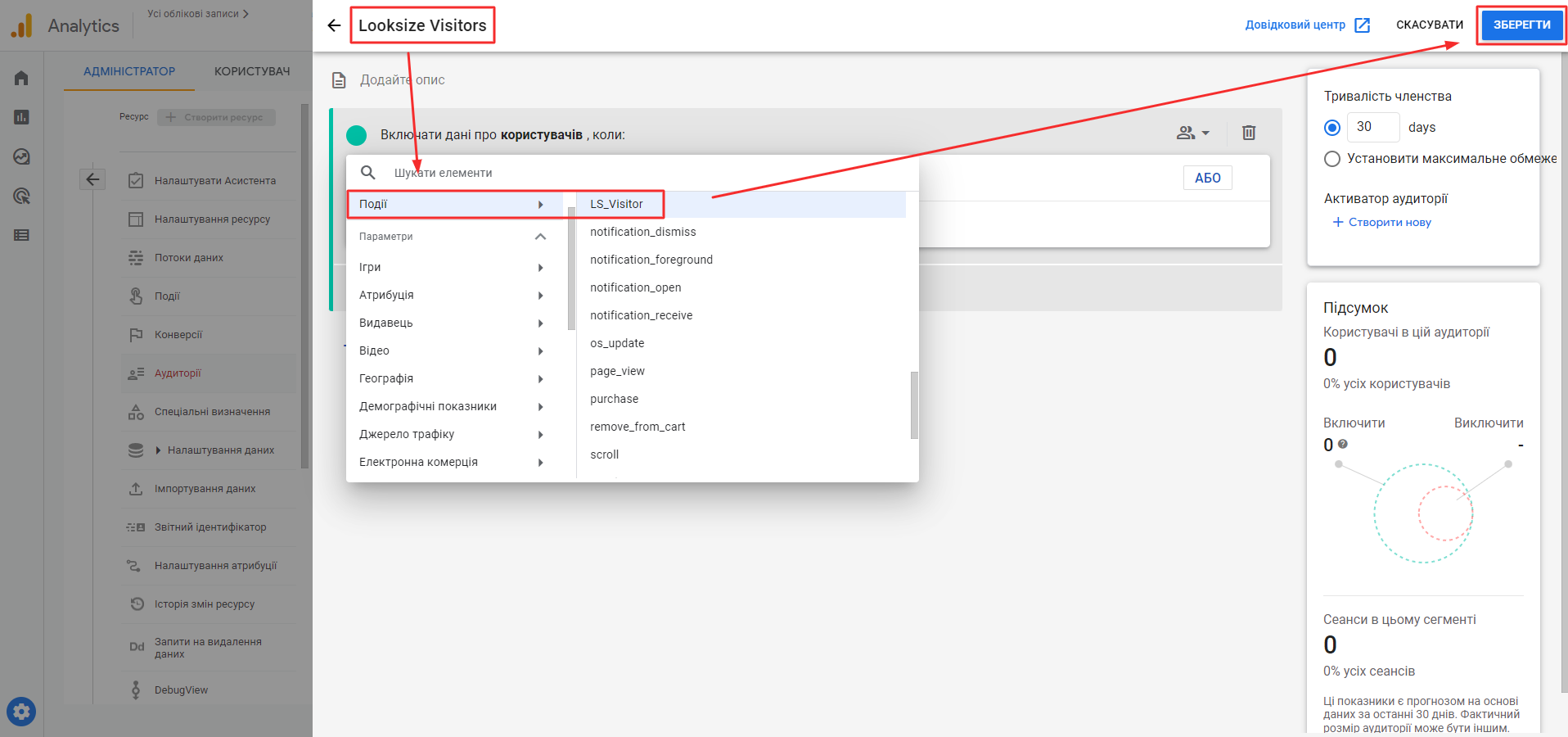Open Спеціальні визначення
Viewport: 1568px width, 737px height.
(x=212, y=412)
